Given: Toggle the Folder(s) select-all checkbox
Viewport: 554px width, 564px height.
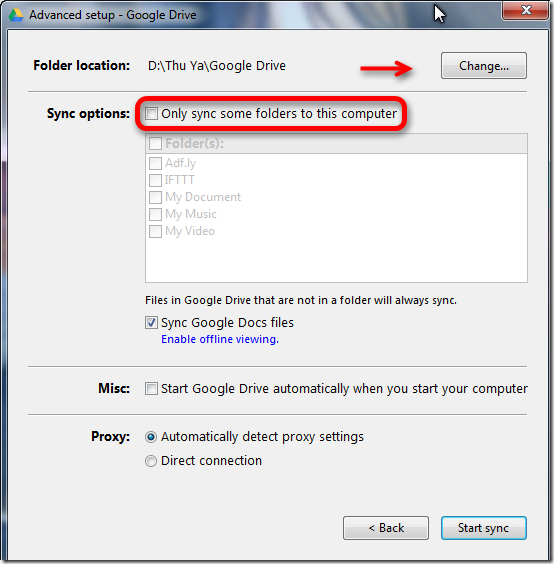Looking at the screenshot, I should click(x=155, y=144).
